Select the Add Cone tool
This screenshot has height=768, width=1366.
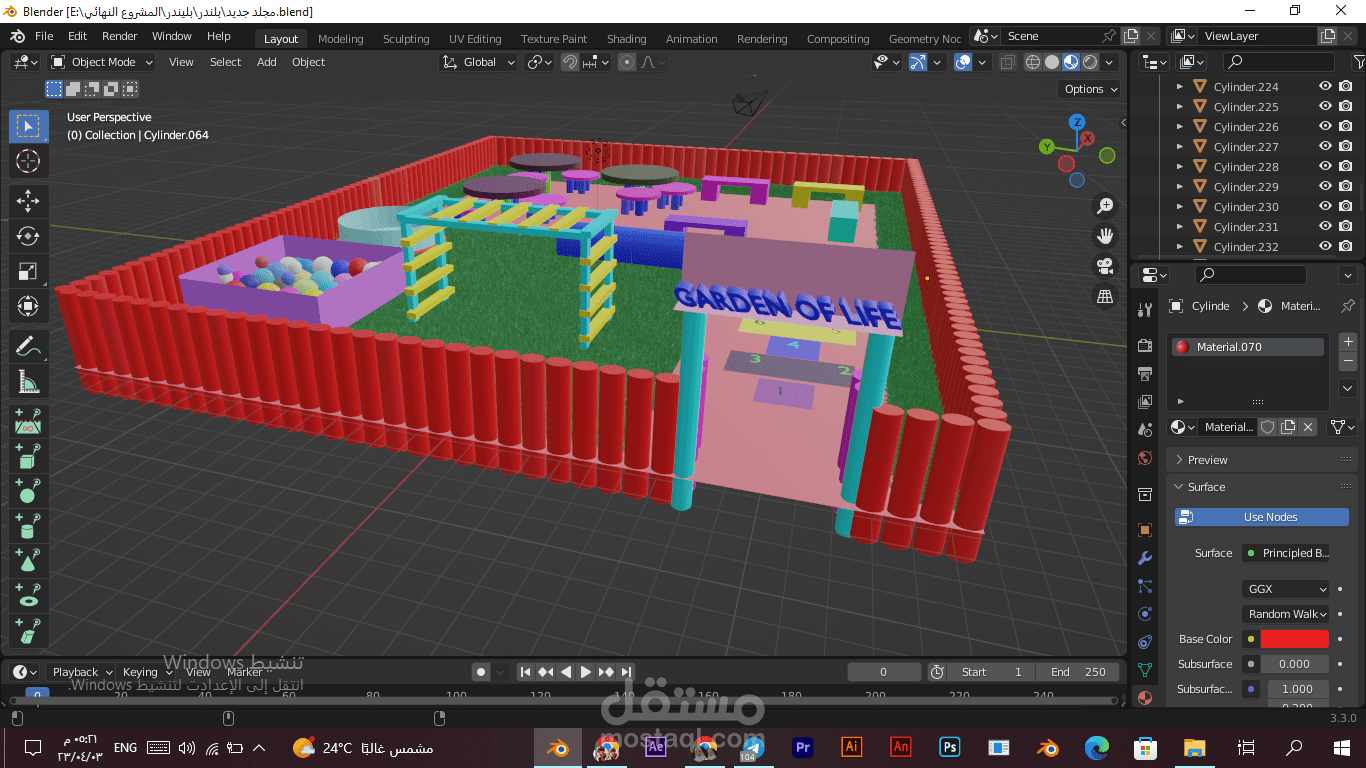(28, 560)
